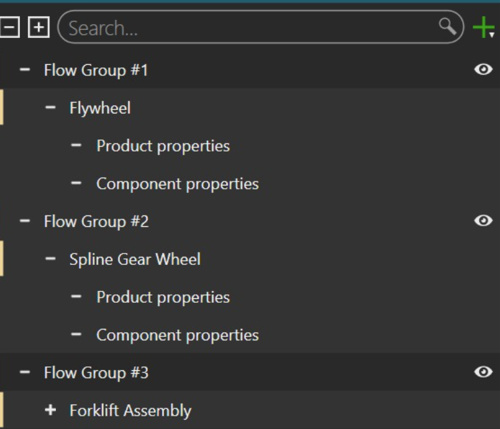Screen dimensions: 500x429
Task: Select Component properties under Flywheel
Action: (177, 184)
